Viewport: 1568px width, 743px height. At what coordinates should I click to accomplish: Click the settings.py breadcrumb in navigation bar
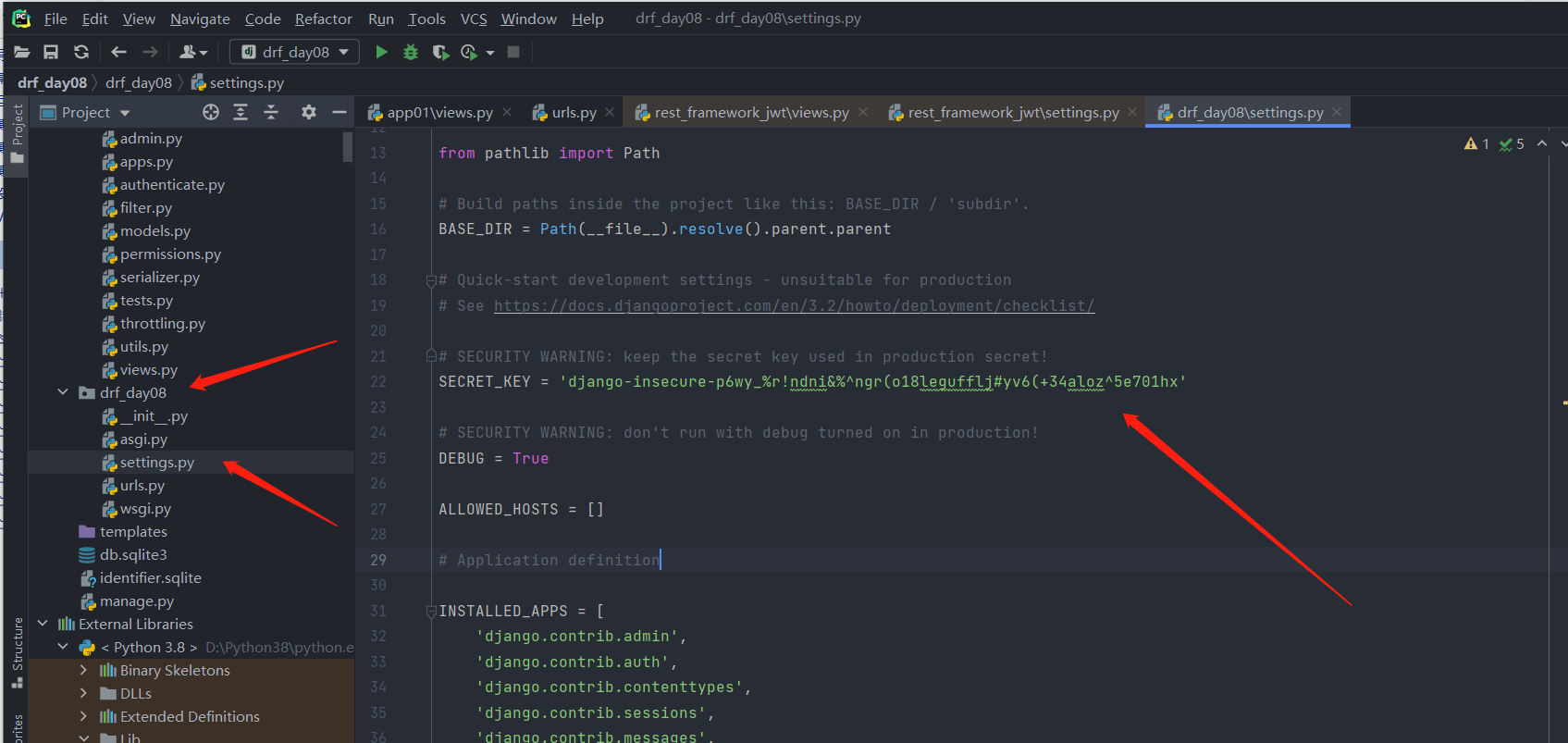[238, 82]
